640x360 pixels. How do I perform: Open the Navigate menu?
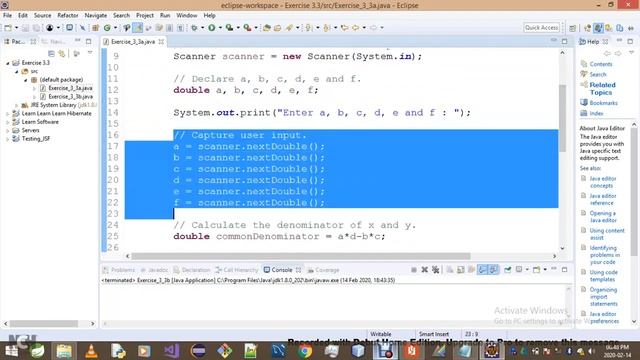pos(96,16)
